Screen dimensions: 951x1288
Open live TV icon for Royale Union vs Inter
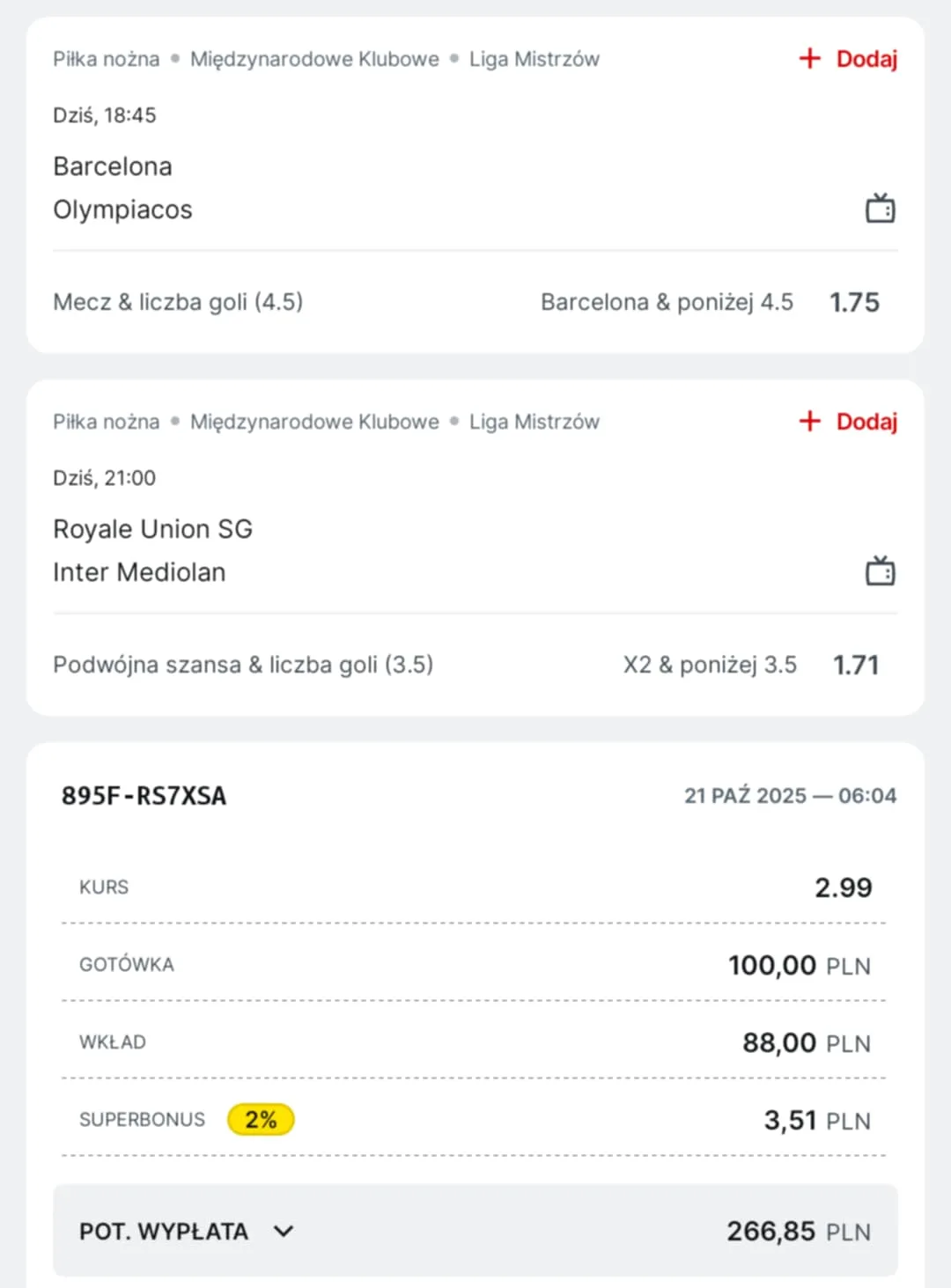880,571
